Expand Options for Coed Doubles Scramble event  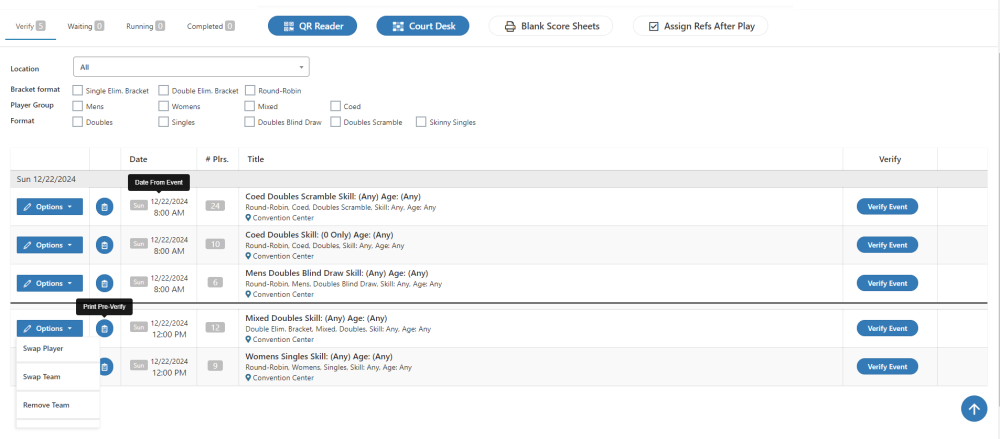[49, 207]
